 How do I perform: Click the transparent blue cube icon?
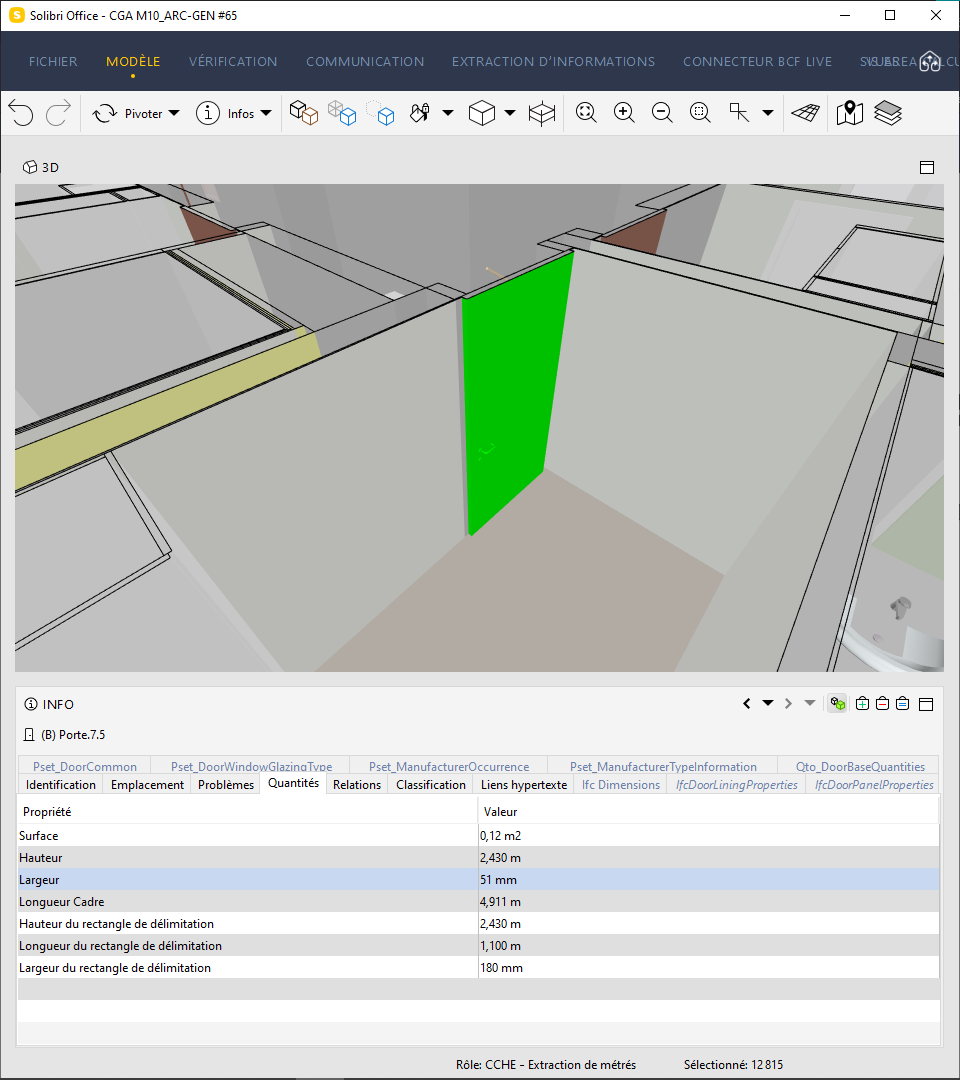[x=342, y=113]
